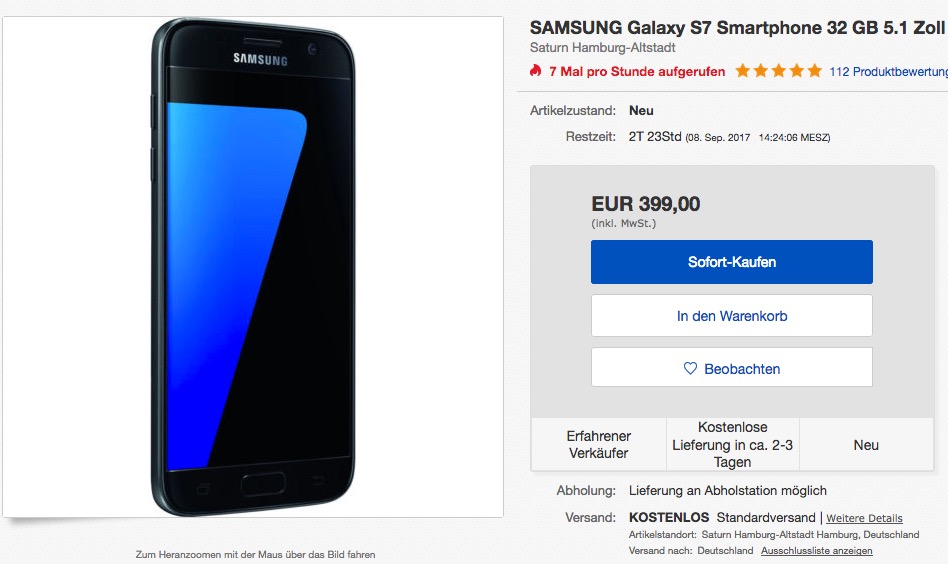Select the Neu condition info box
Viewport: 948px width, 564px height.
(866, 444)
